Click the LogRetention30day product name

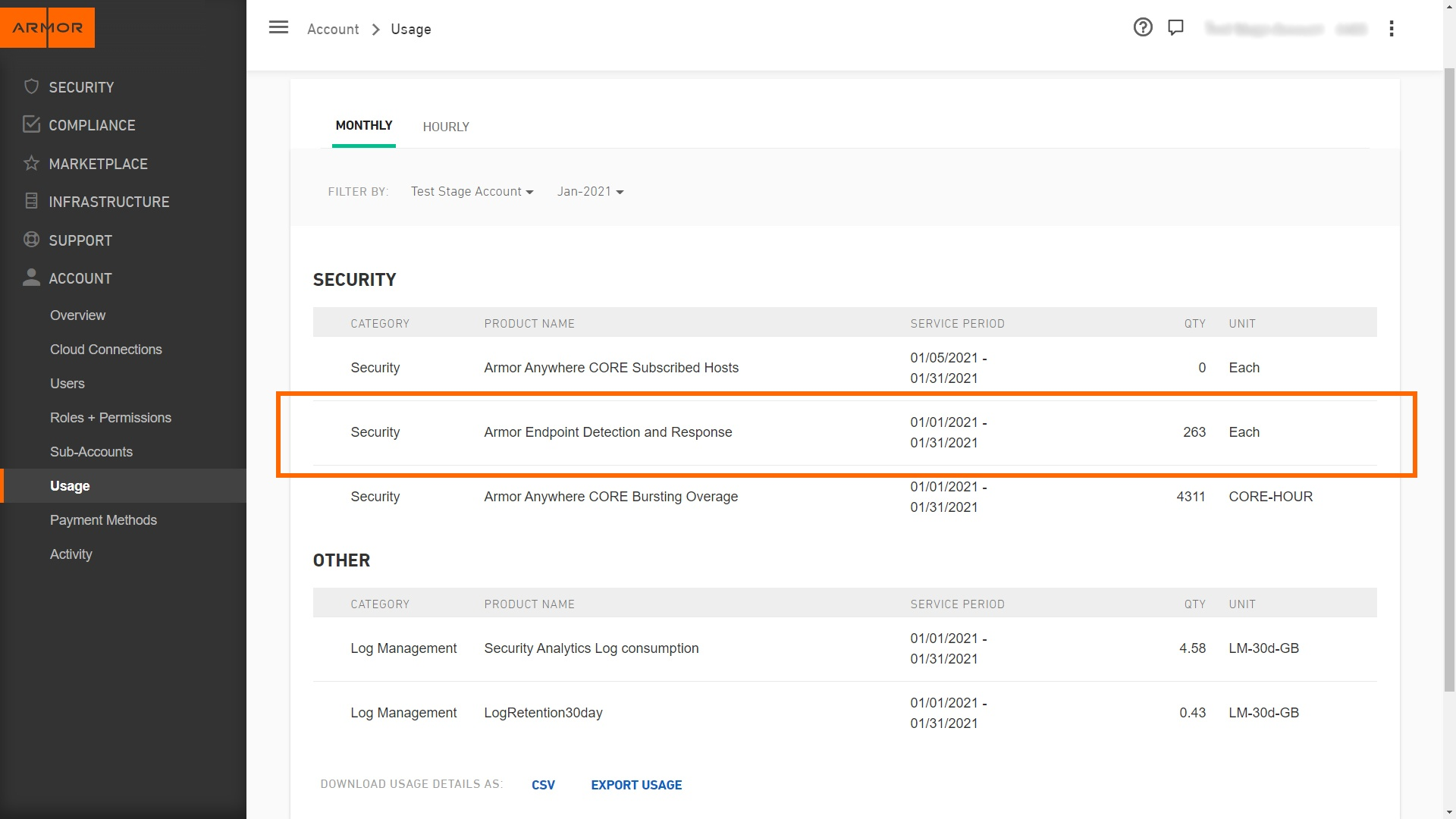point(543,713)
